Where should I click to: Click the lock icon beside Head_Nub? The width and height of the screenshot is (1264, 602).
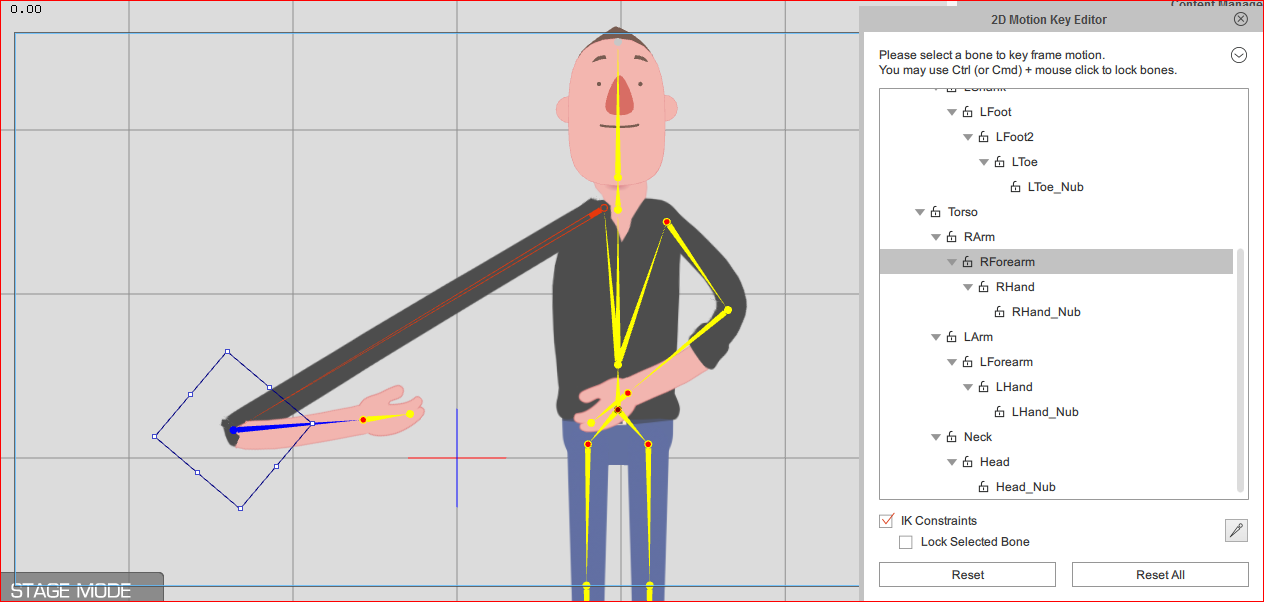pyautogui.click(x=983, y=487)
